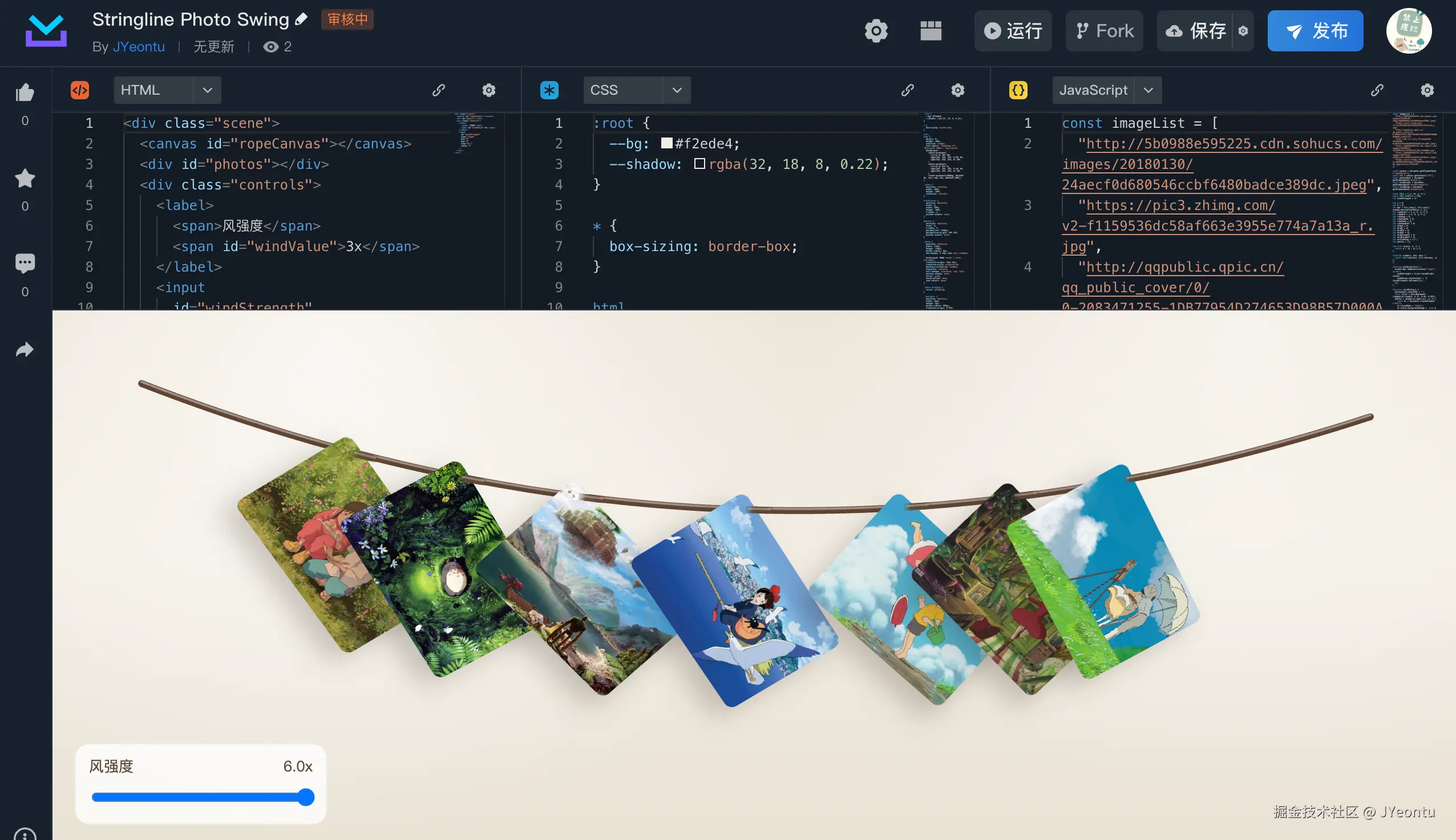Click the #f2ede4 color swatch in CSS
1456x840 pixels.
tap(666, 143)
